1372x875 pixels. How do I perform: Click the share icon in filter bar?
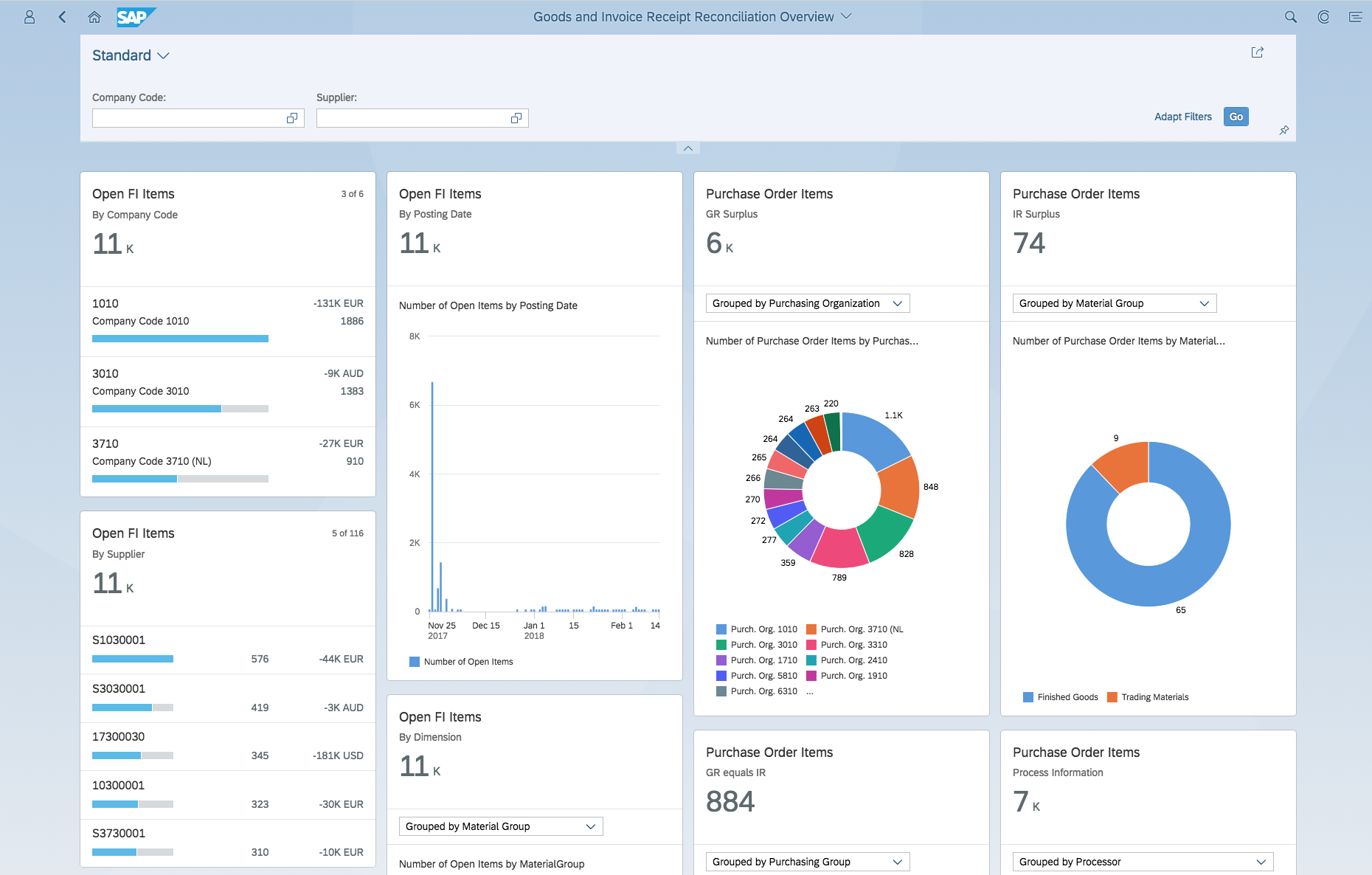[x=1258, y=52]
